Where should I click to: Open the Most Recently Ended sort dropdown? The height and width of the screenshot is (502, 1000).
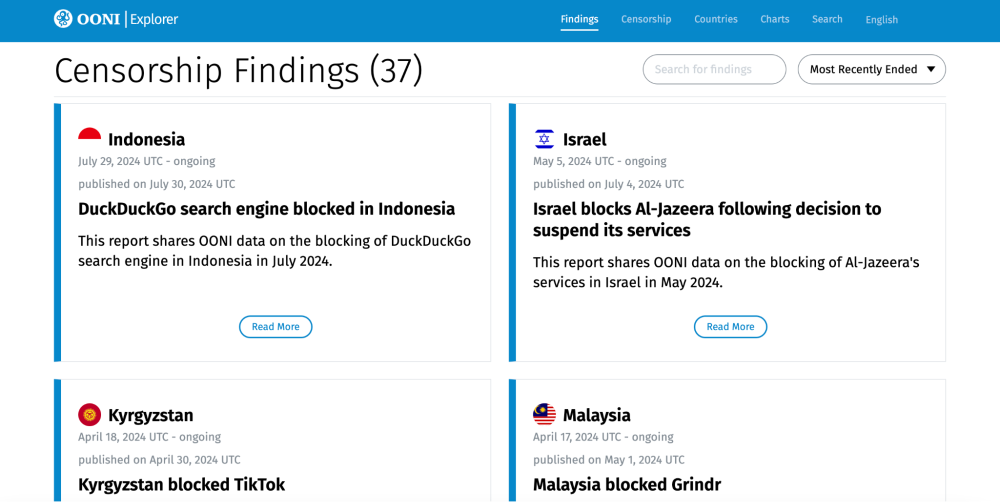click(871, 69)
